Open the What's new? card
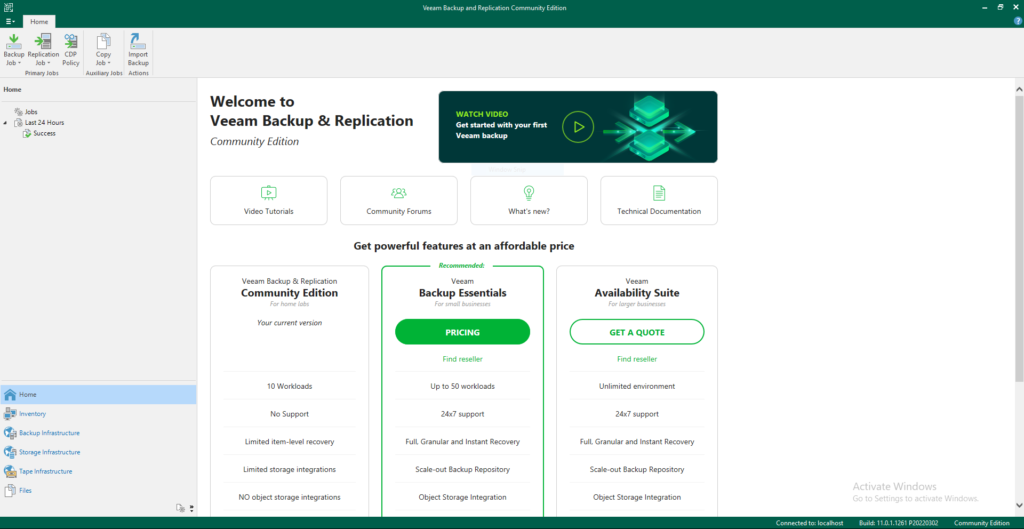 point(528,200)
